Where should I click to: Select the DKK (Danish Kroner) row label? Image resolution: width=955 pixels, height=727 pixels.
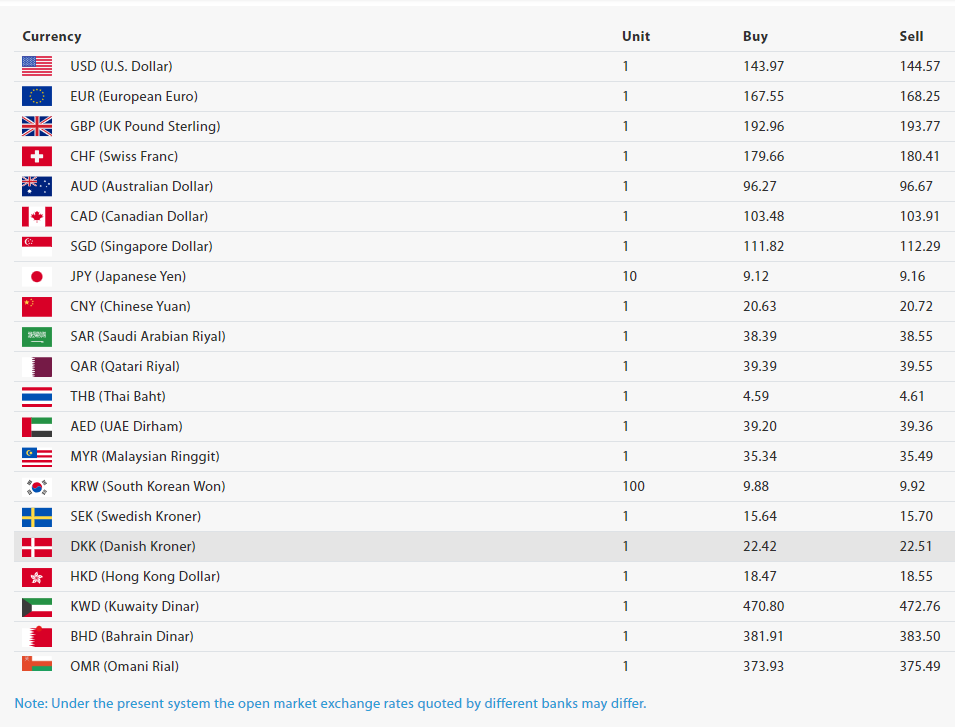coord(133,546)
